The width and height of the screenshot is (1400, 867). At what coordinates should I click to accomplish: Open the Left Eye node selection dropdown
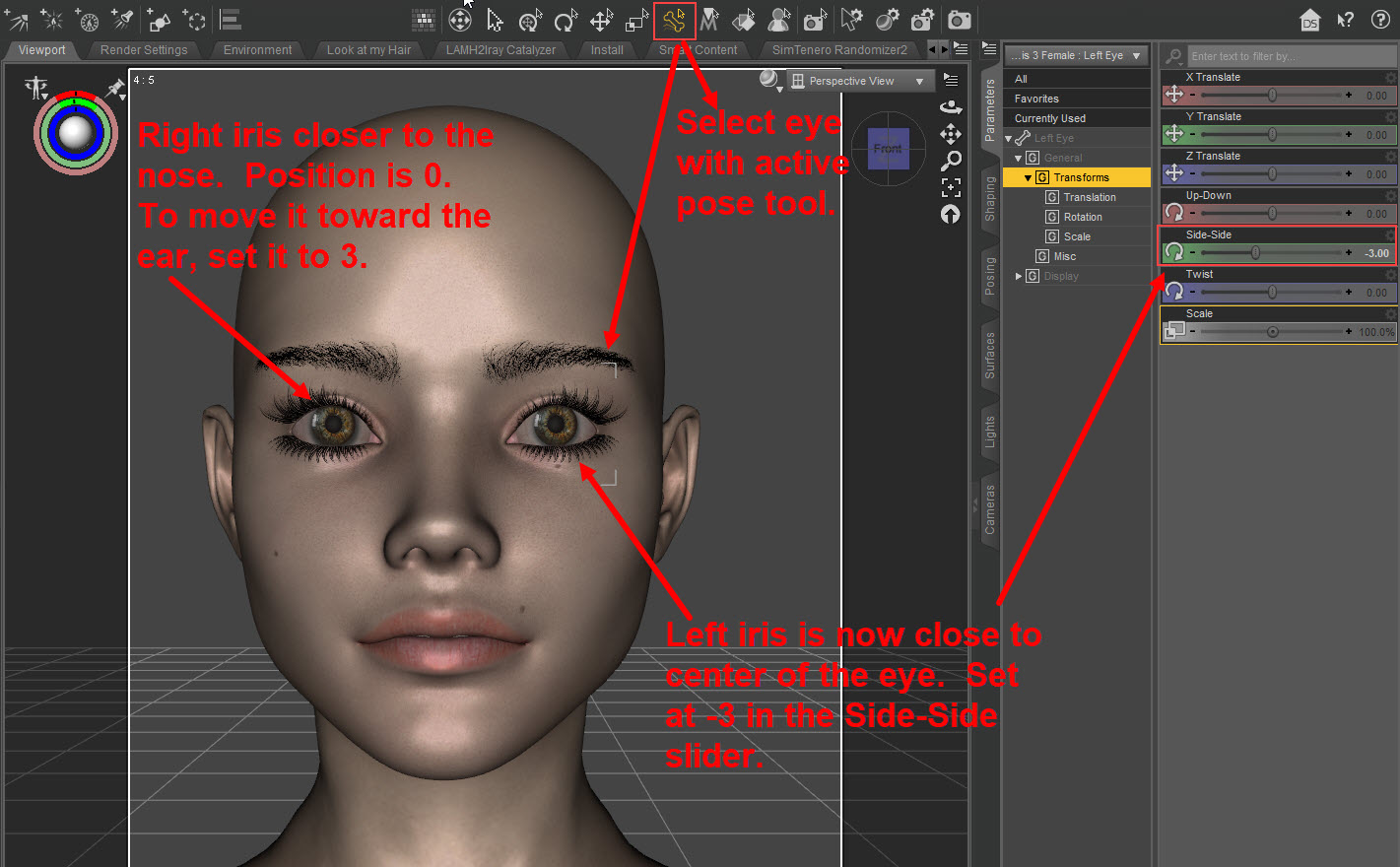tap(1076, 56)
